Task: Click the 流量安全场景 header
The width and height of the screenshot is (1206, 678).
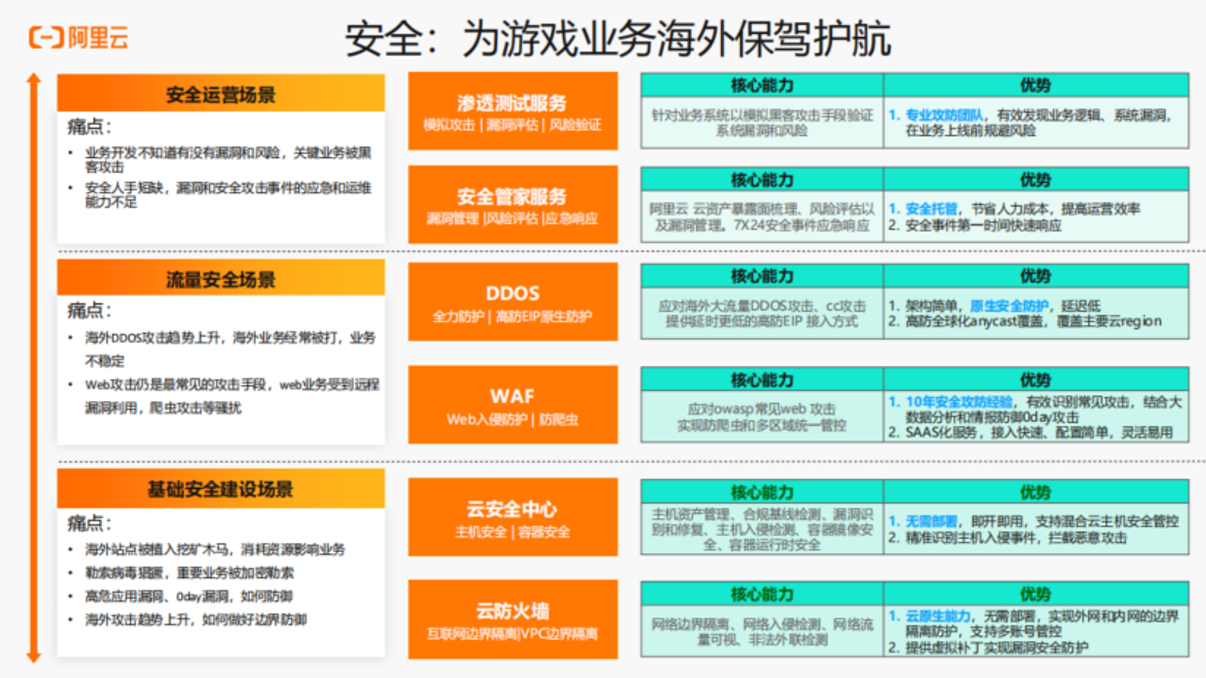Action: [x=221, y=278]
